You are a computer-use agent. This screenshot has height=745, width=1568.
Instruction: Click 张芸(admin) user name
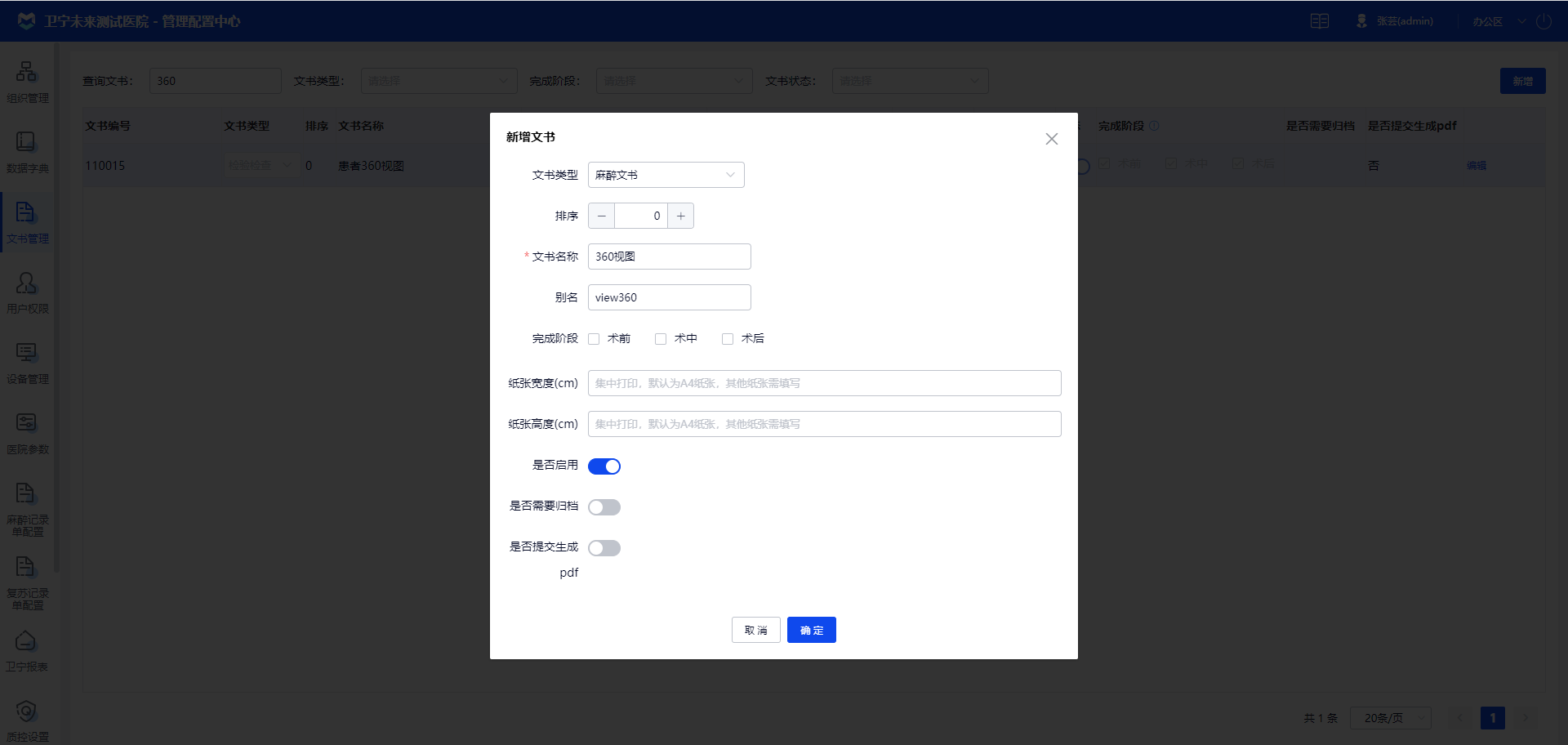[1405, 21]
